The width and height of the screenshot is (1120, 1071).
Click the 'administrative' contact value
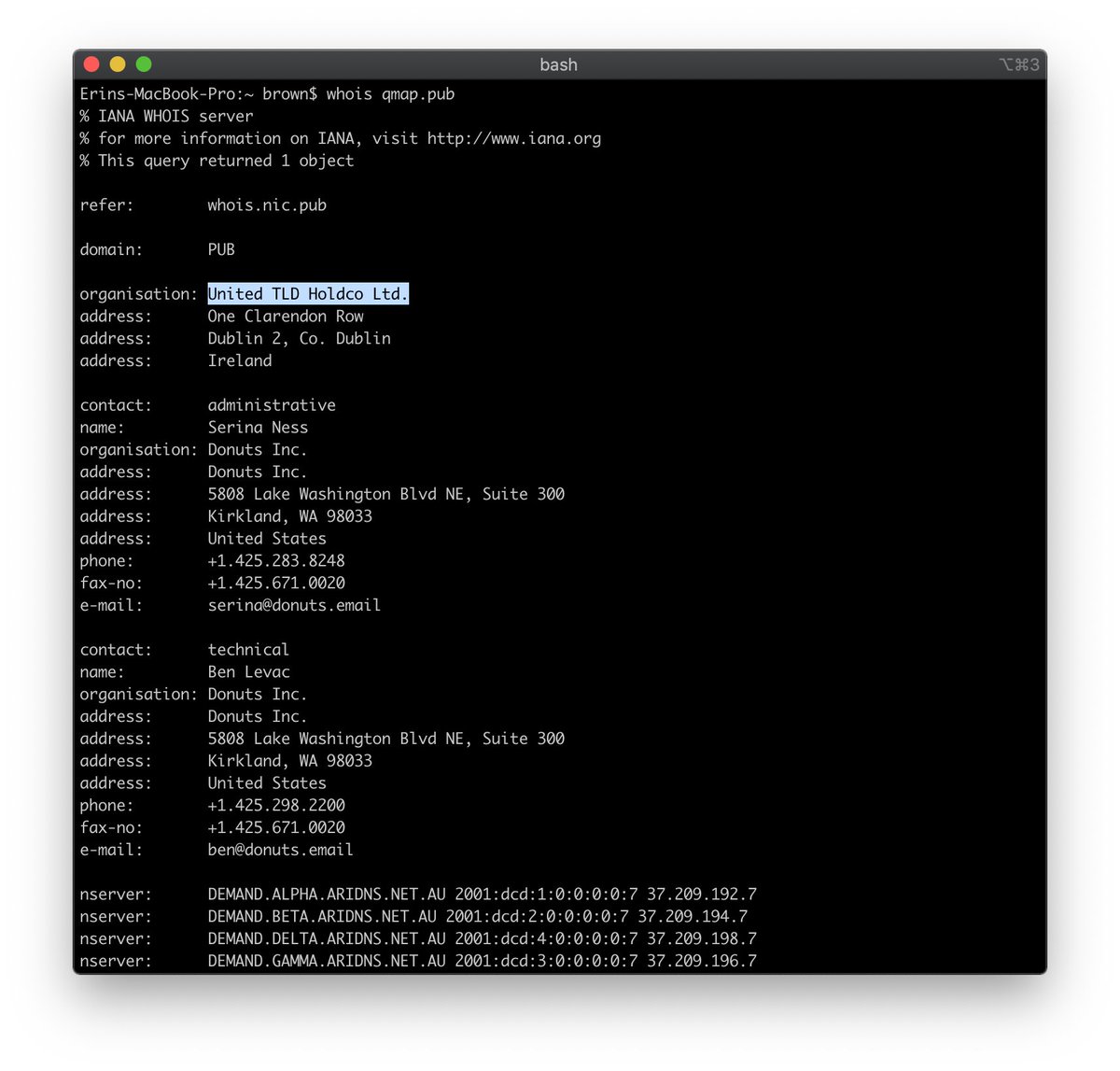click(272, 405)
